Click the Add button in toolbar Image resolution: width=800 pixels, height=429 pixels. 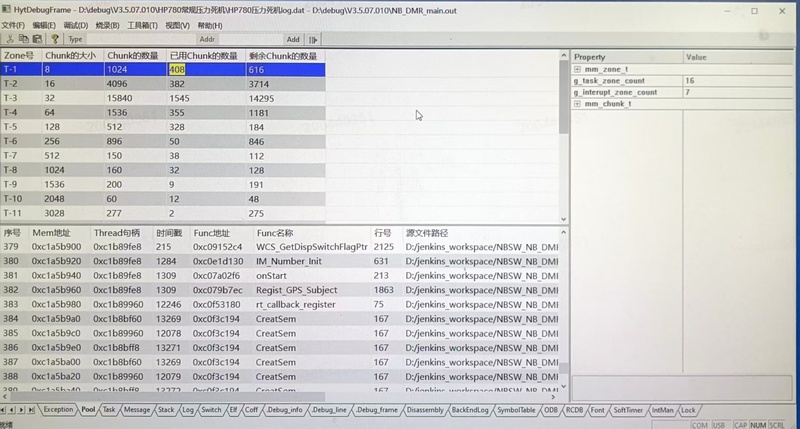click(293, 39)
